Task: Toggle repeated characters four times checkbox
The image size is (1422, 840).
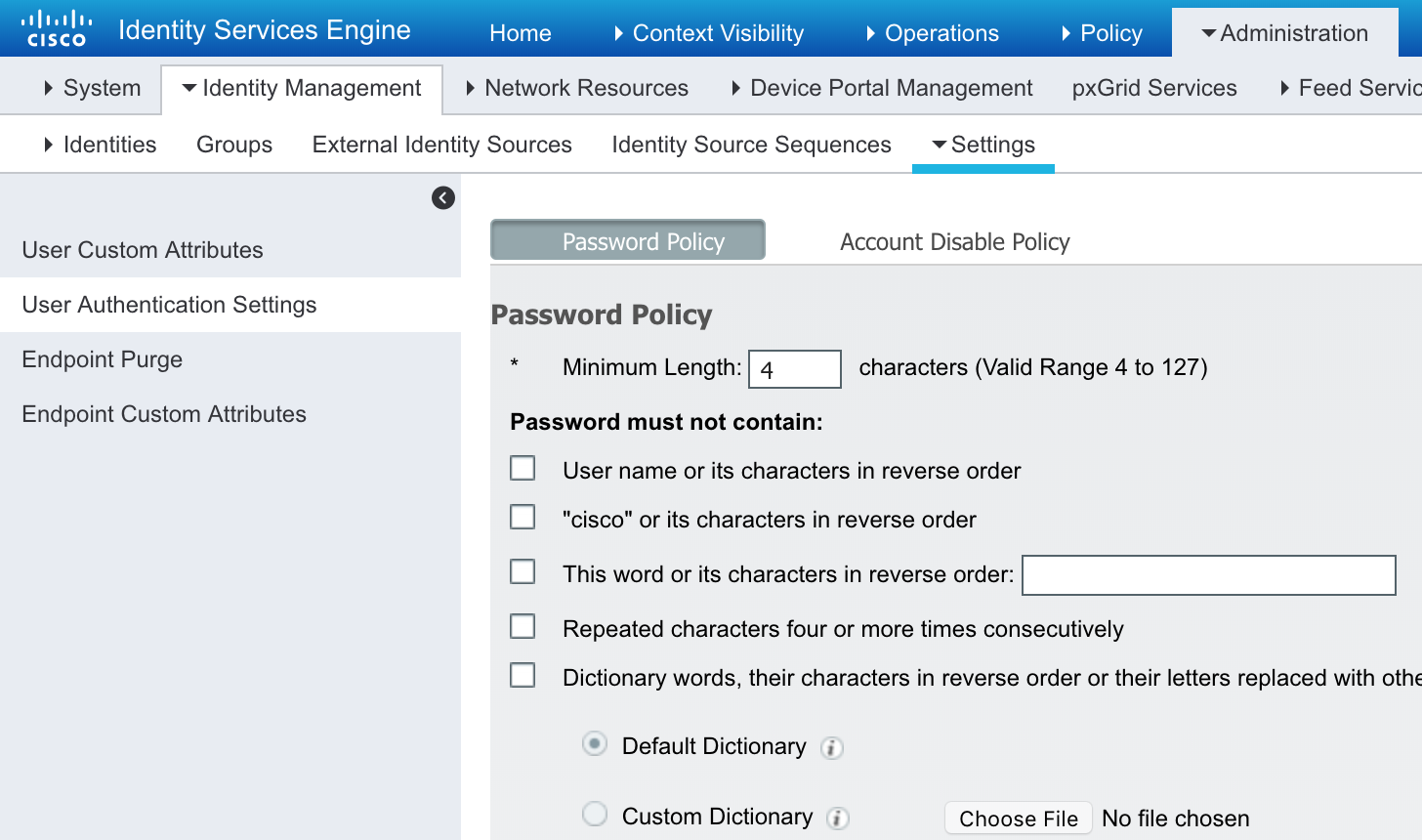Action: [x=523, y=627]
